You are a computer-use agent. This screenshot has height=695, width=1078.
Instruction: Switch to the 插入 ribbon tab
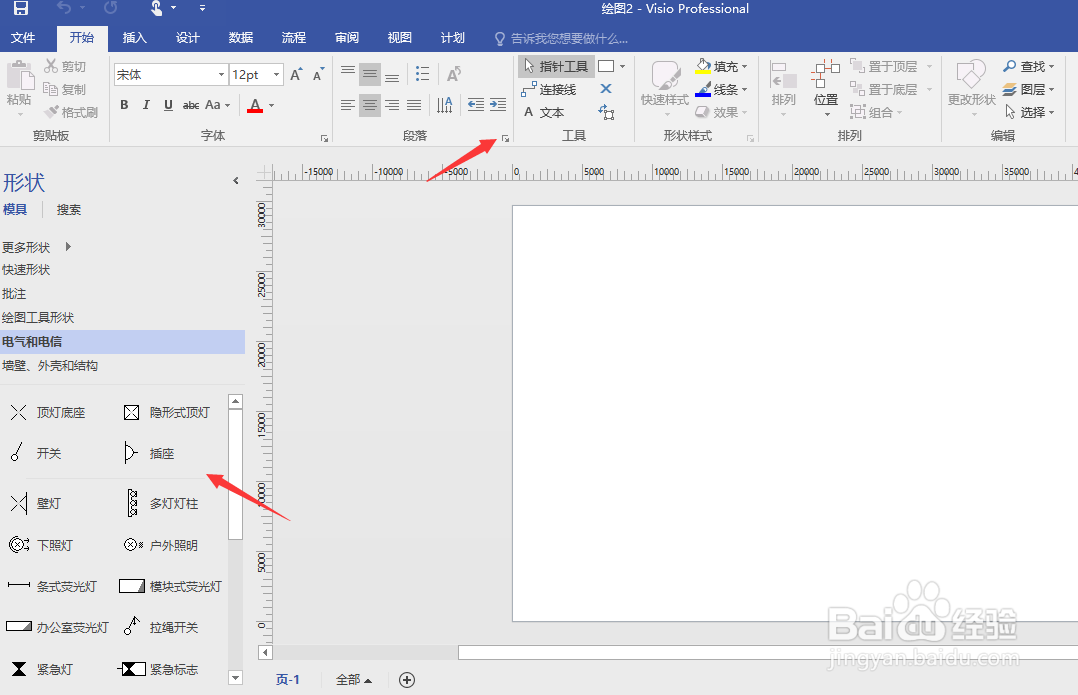(134, 37)
